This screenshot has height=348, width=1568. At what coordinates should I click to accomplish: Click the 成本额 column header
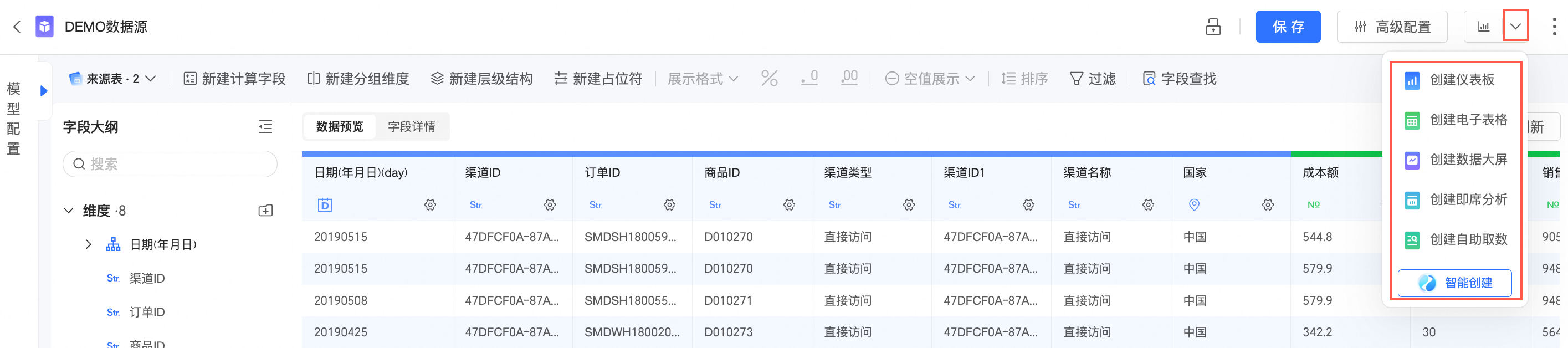tap(1320, 173)
